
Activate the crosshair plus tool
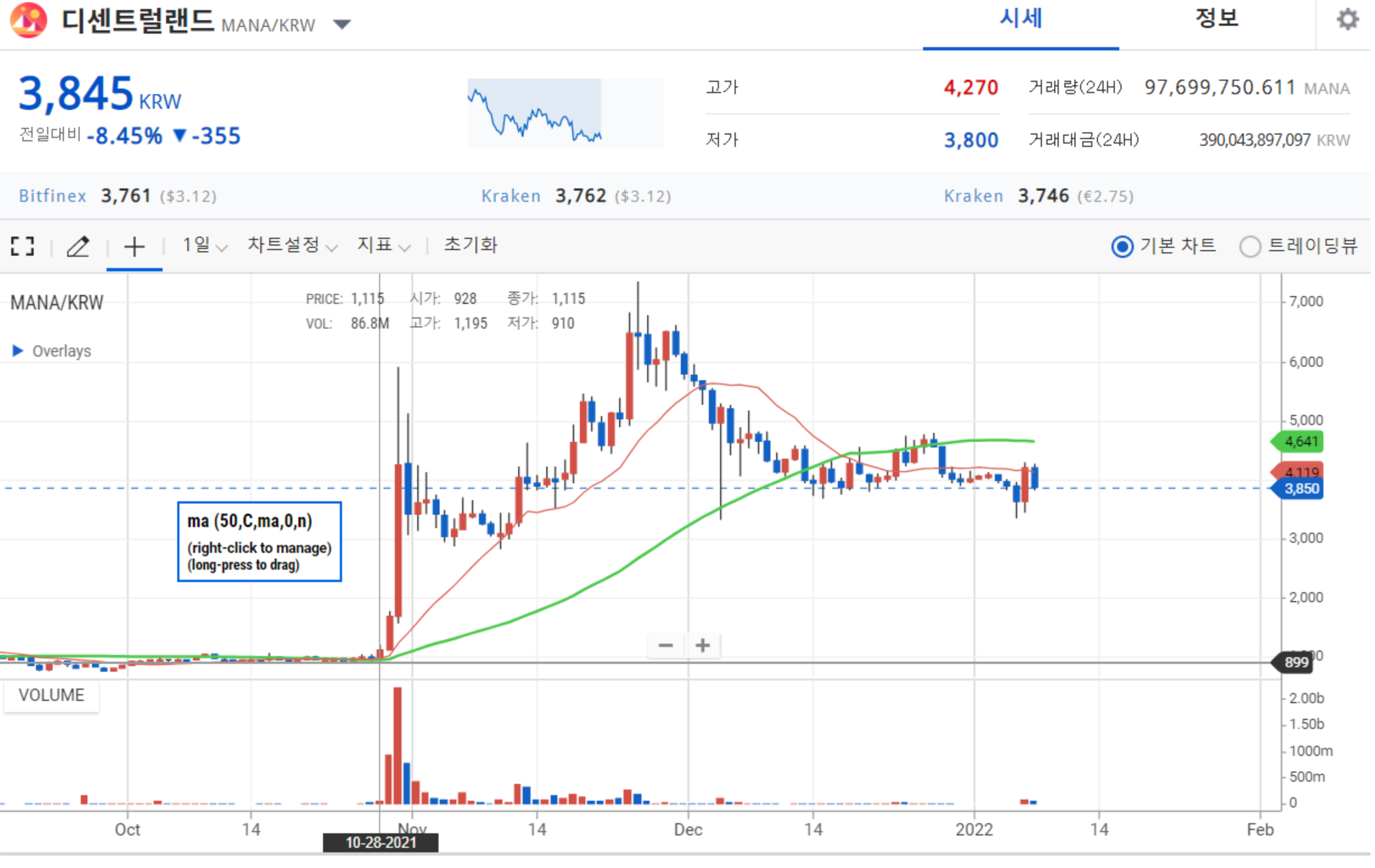(x=135, y=247)
